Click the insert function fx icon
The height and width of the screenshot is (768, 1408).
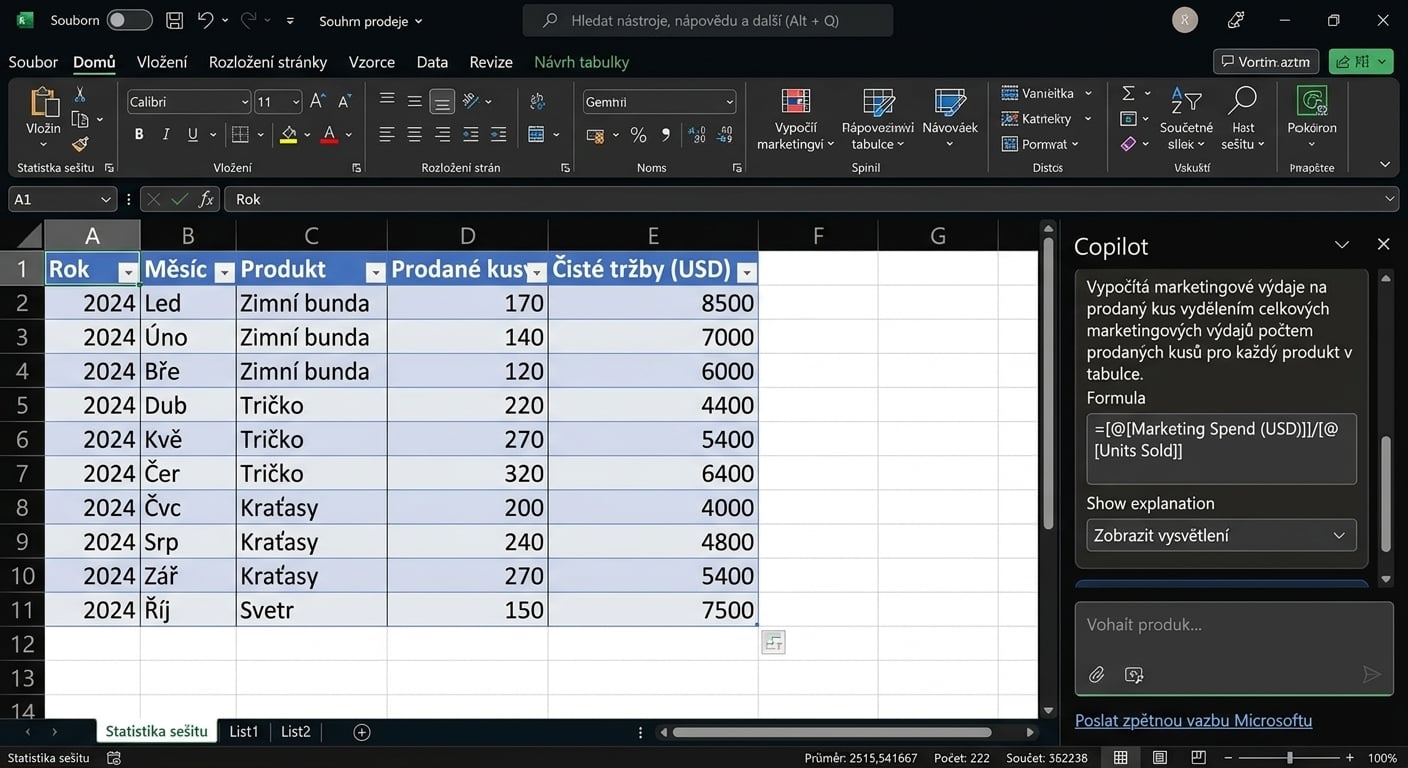pos(206,199)
